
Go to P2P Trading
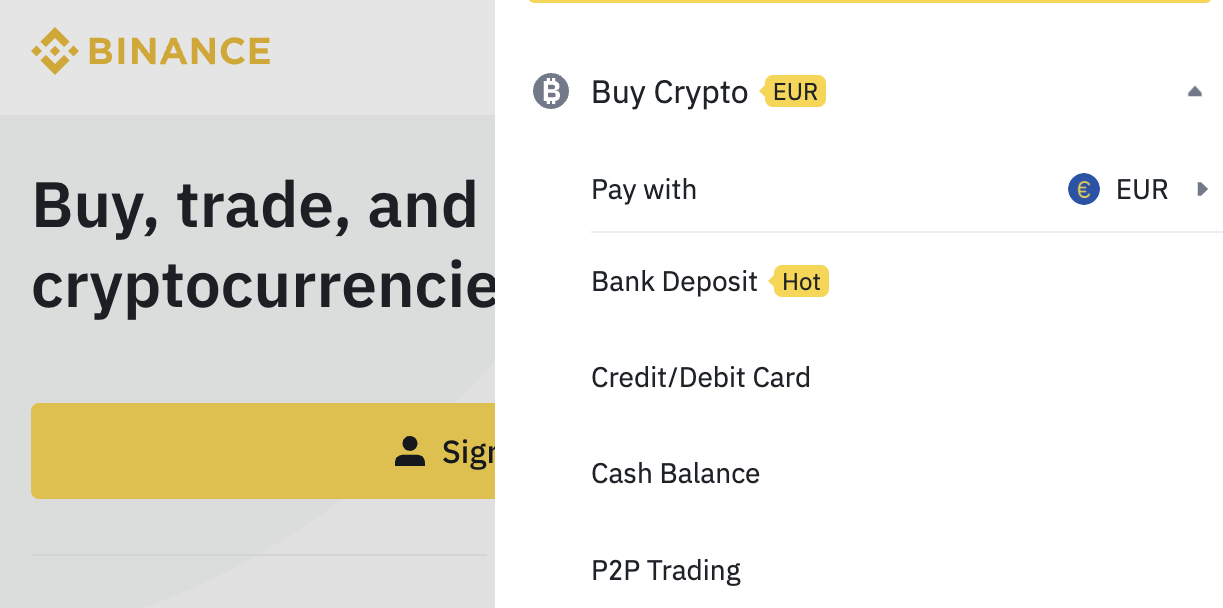pyautogui.click(x=666, y=570)
